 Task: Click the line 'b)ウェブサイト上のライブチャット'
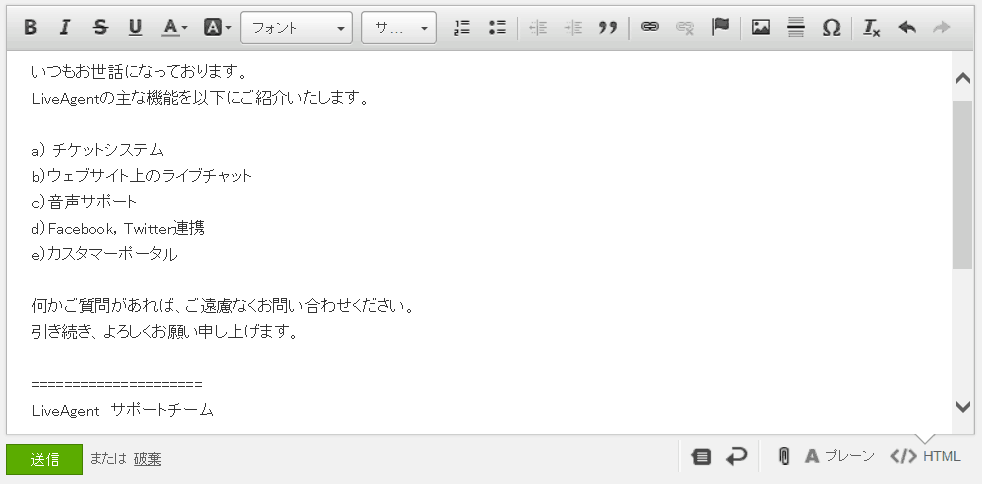142,176
